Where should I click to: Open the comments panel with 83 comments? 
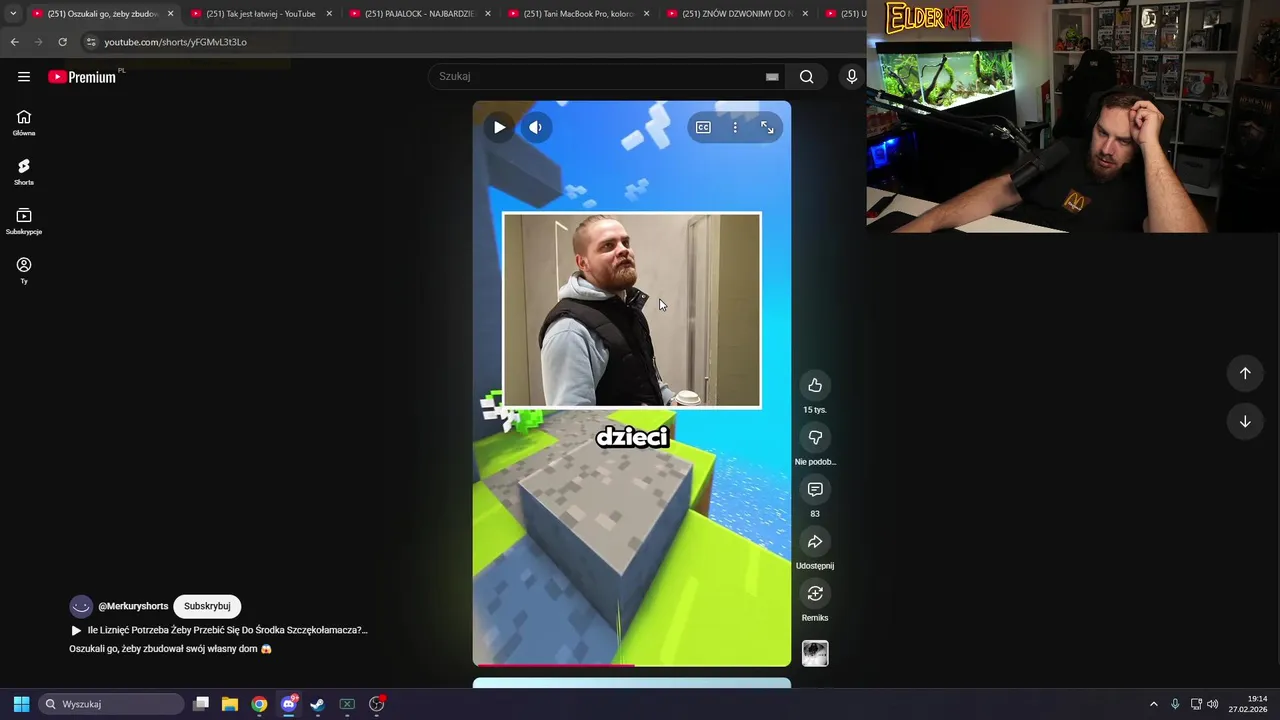click(x=815, y=489)
